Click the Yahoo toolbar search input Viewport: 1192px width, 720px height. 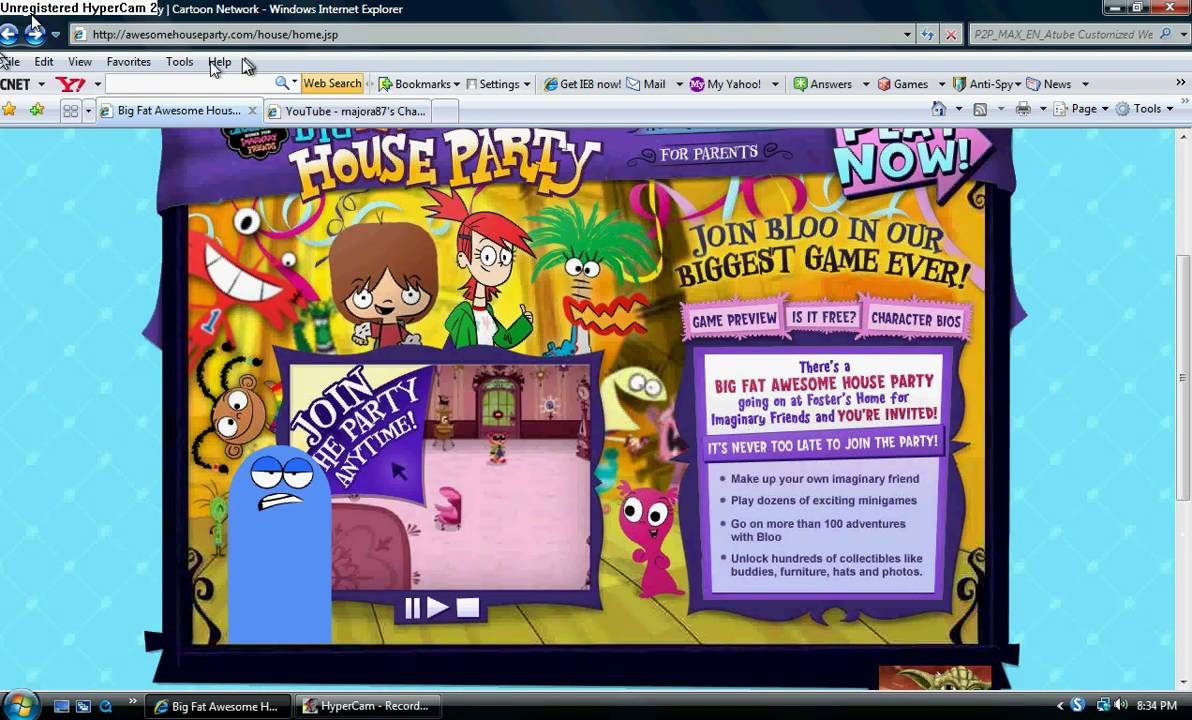click(x=189, y=84)
